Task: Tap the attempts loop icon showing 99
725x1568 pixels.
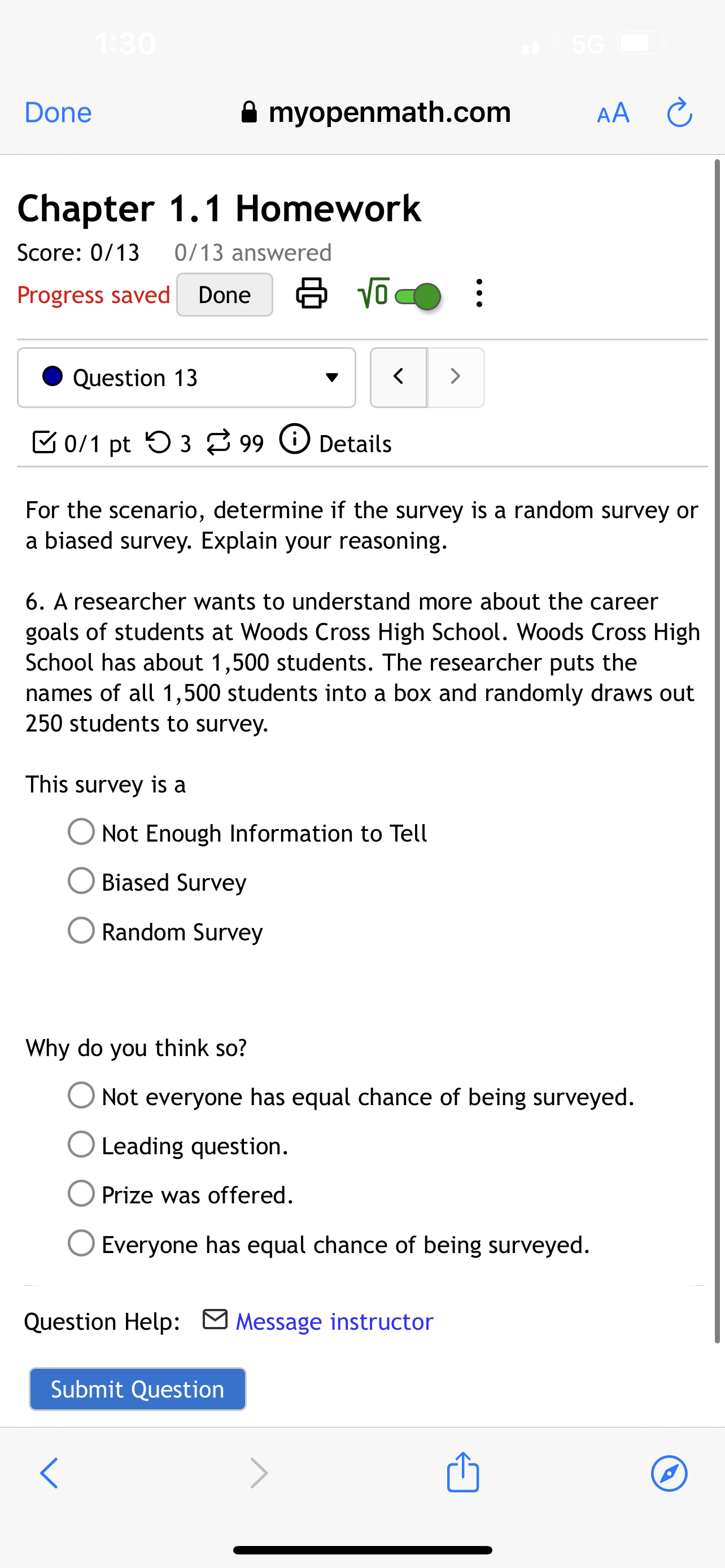Action: 219,442
